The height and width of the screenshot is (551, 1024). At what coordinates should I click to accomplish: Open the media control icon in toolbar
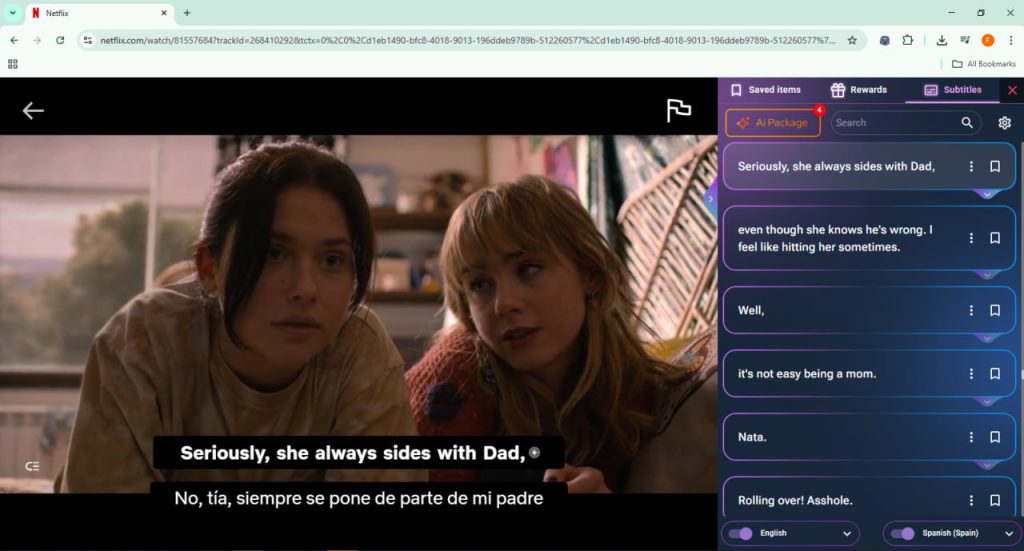click(x=965, y=40)
